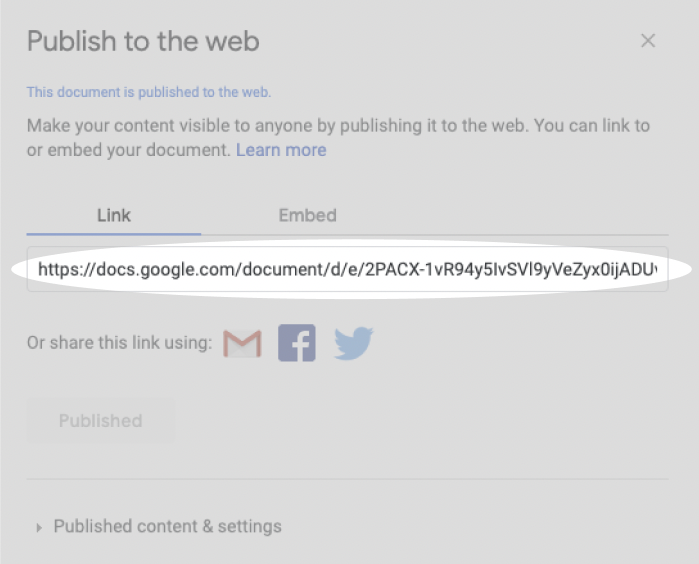This screenshot has width=699, height=564.
Task: Click the Published button
Action: click(x=101, y=420)
